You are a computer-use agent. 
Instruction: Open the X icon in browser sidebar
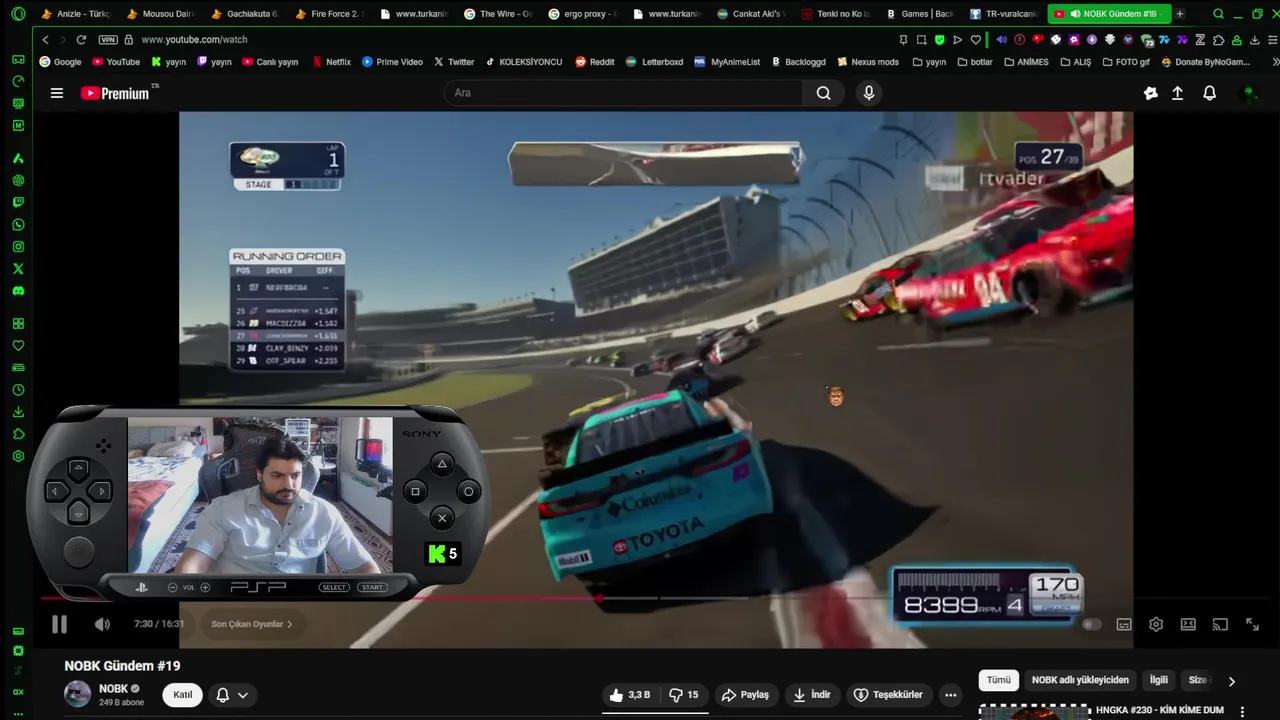(18, 269)
